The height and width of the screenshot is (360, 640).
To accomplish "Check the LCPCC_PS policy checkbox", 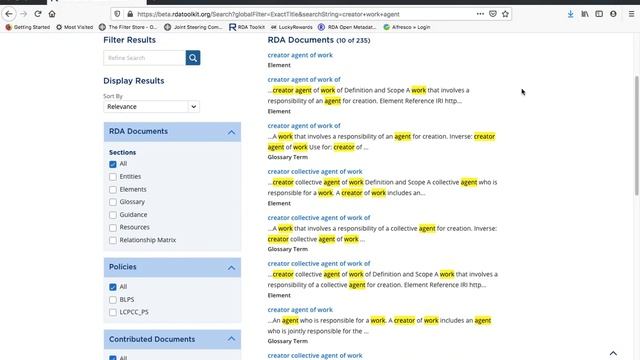I will pyautogui.click(x=113, y=312).
